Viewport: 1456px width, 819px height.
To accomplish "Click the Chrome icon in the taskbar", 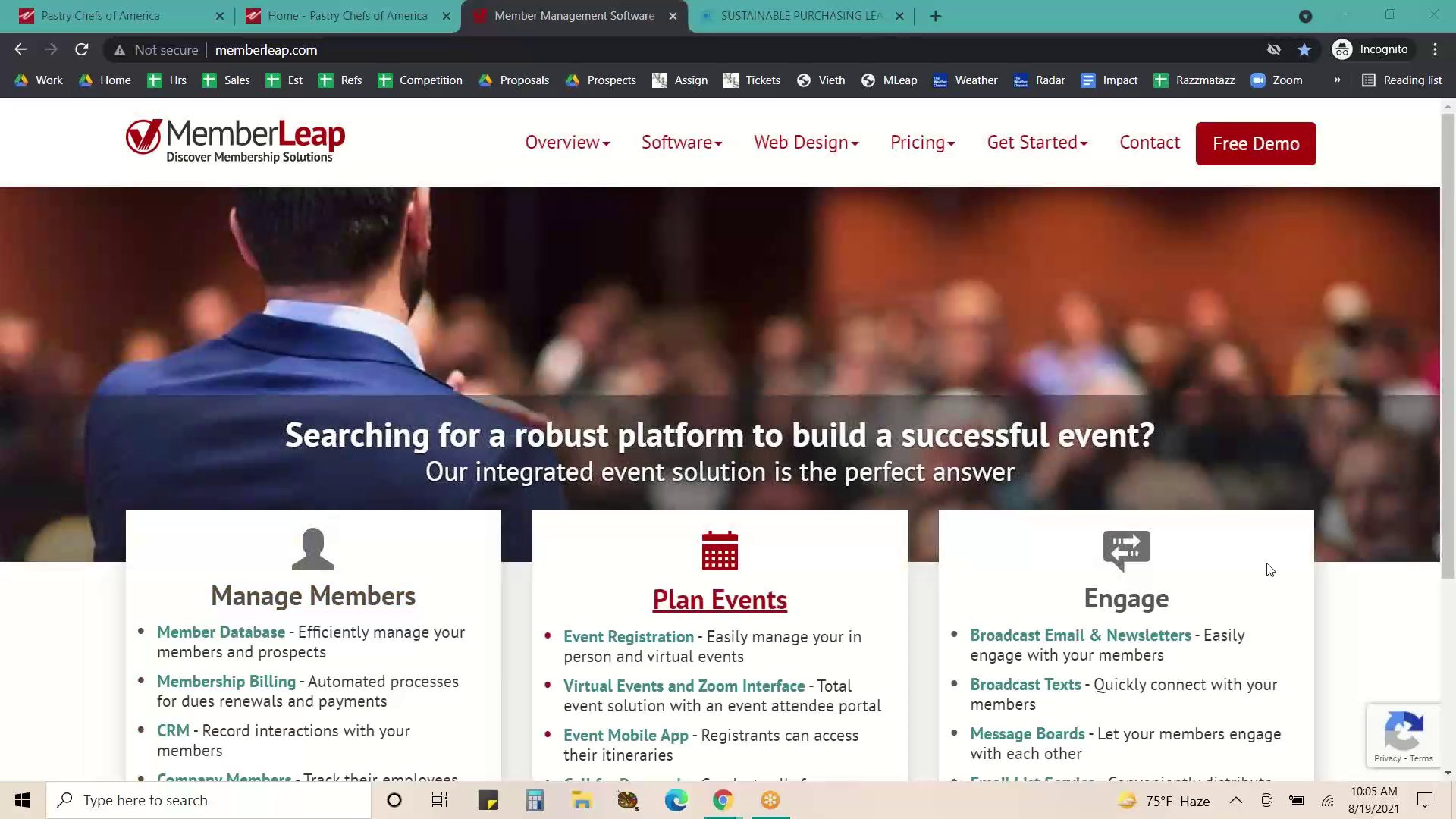I will coord(723,800).
